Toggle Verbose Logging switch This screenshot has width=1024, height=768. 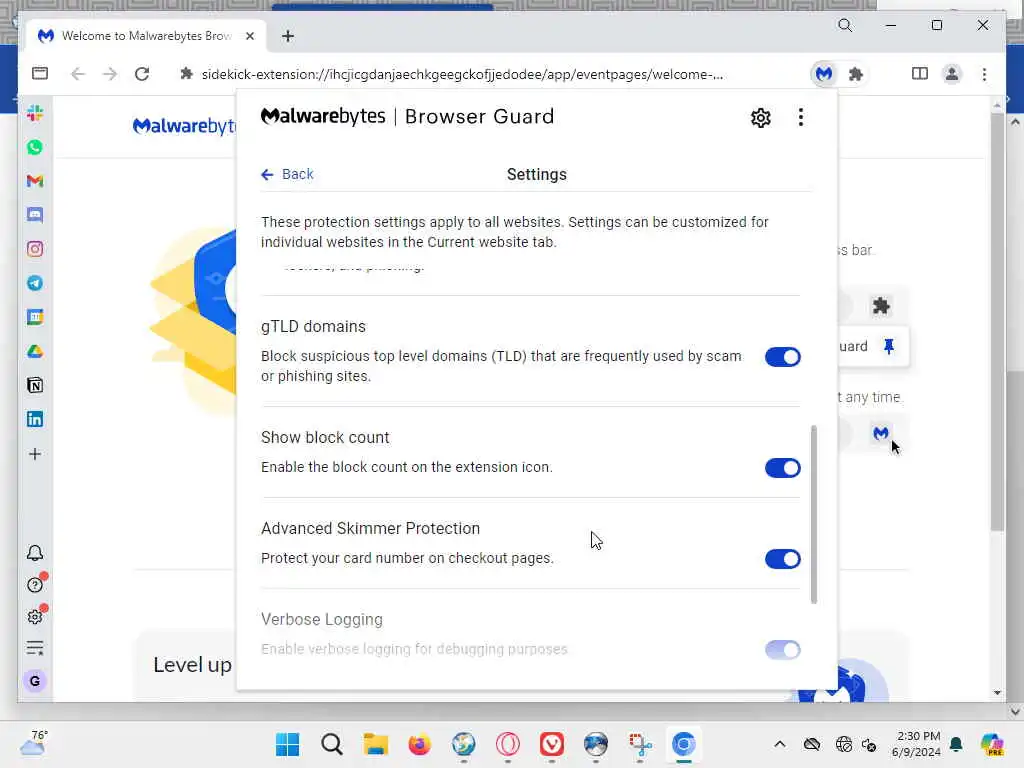pos(782,650)
